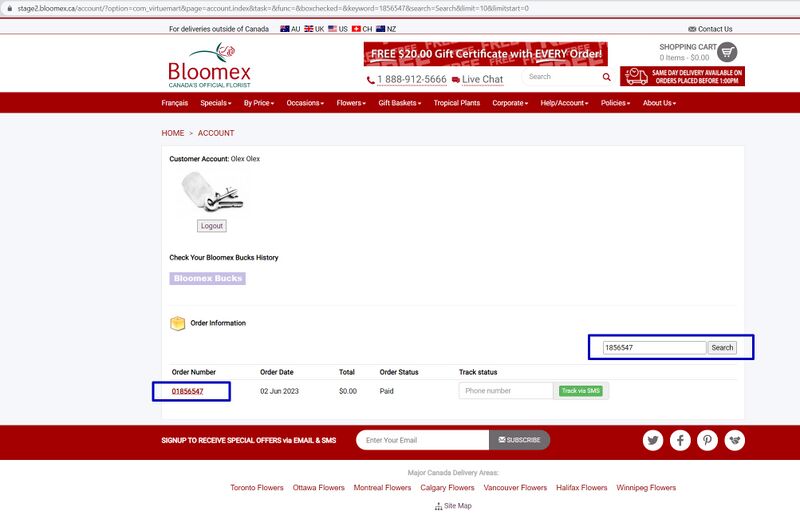Expand the About Us dropdown menu
This screenshot has height=515, width=800.
(x=659, y=103)
